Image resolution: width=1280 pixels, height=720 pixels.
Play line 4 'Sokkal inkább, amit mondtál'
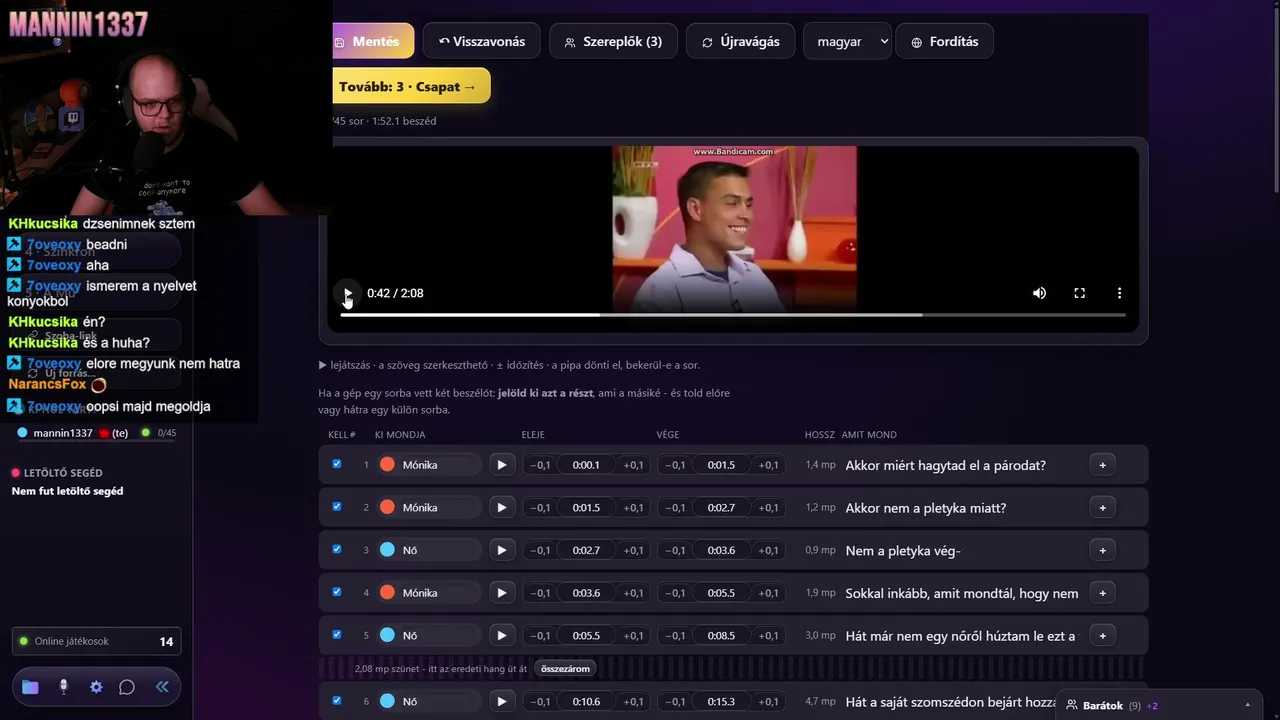tap(502, 593)
